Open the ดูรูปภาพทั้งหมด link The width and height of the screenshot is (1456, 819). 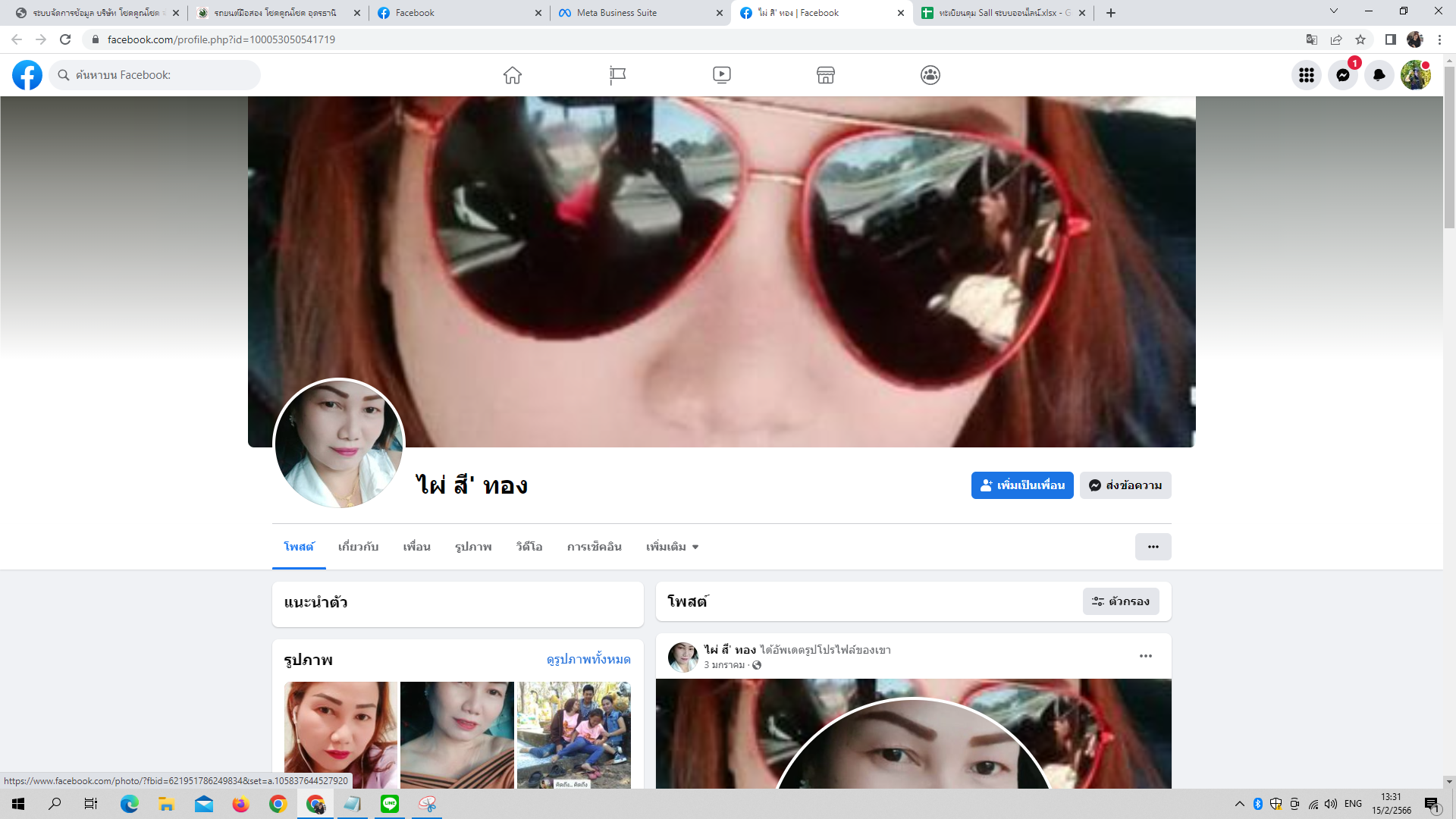click(x=588, y=660)
